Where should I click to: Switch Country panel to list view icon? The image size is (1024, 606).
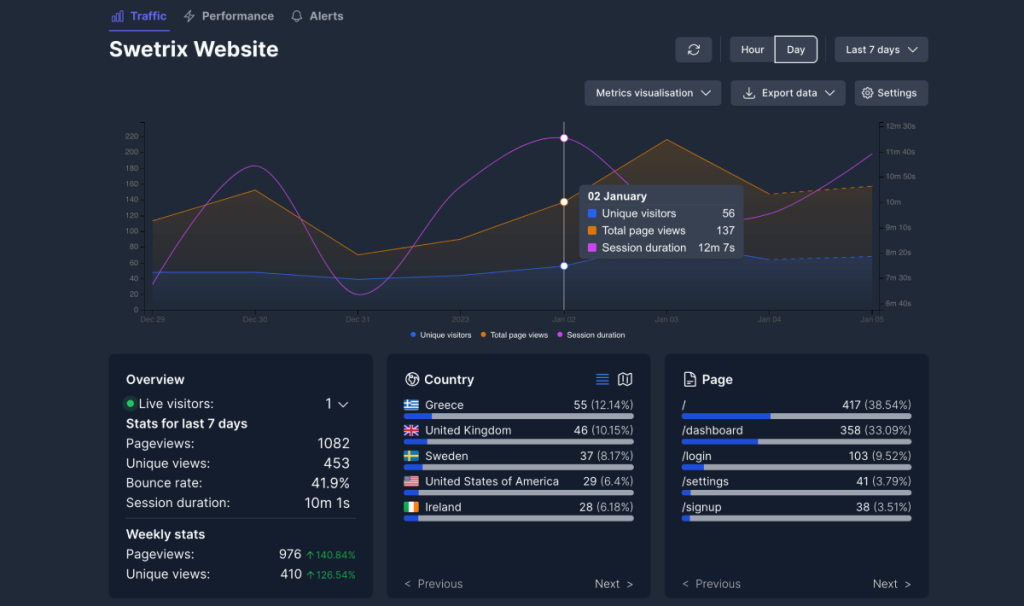click(602, 379)
